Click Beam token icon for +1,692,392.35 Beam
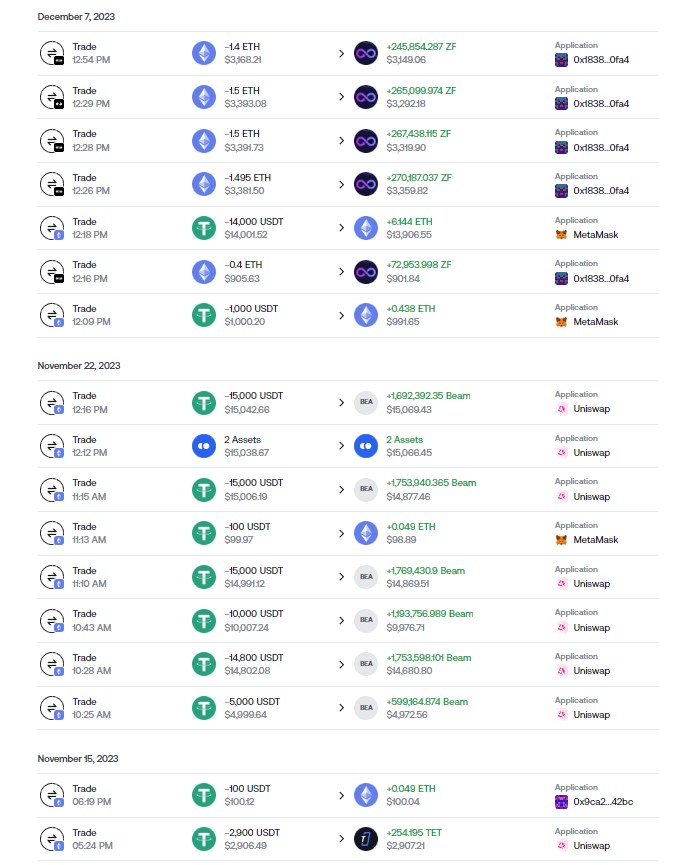 point(366,403)
